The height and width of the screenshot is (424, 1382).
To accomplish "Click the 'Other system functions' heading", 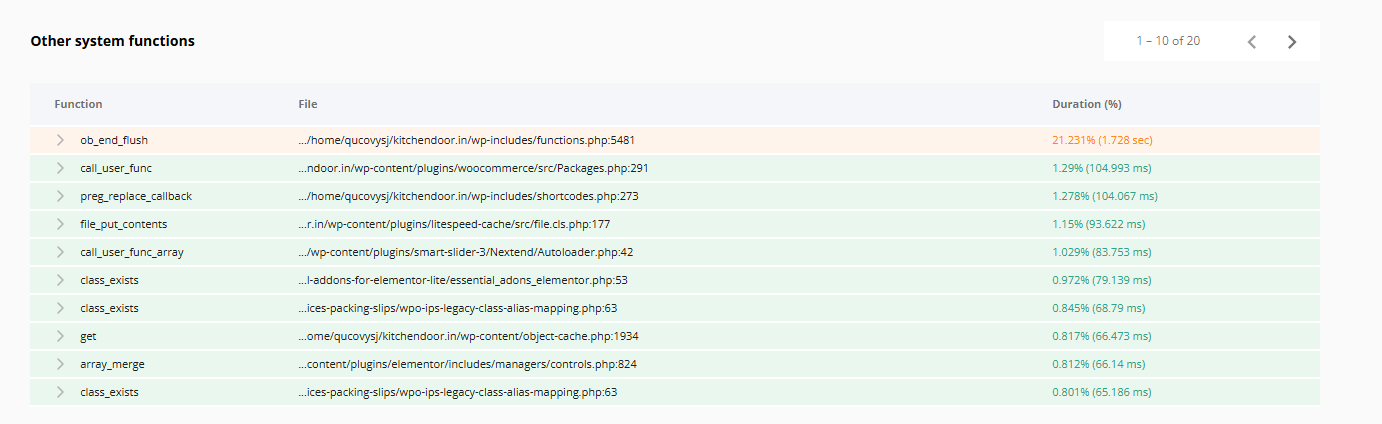I will coord(112,41).
